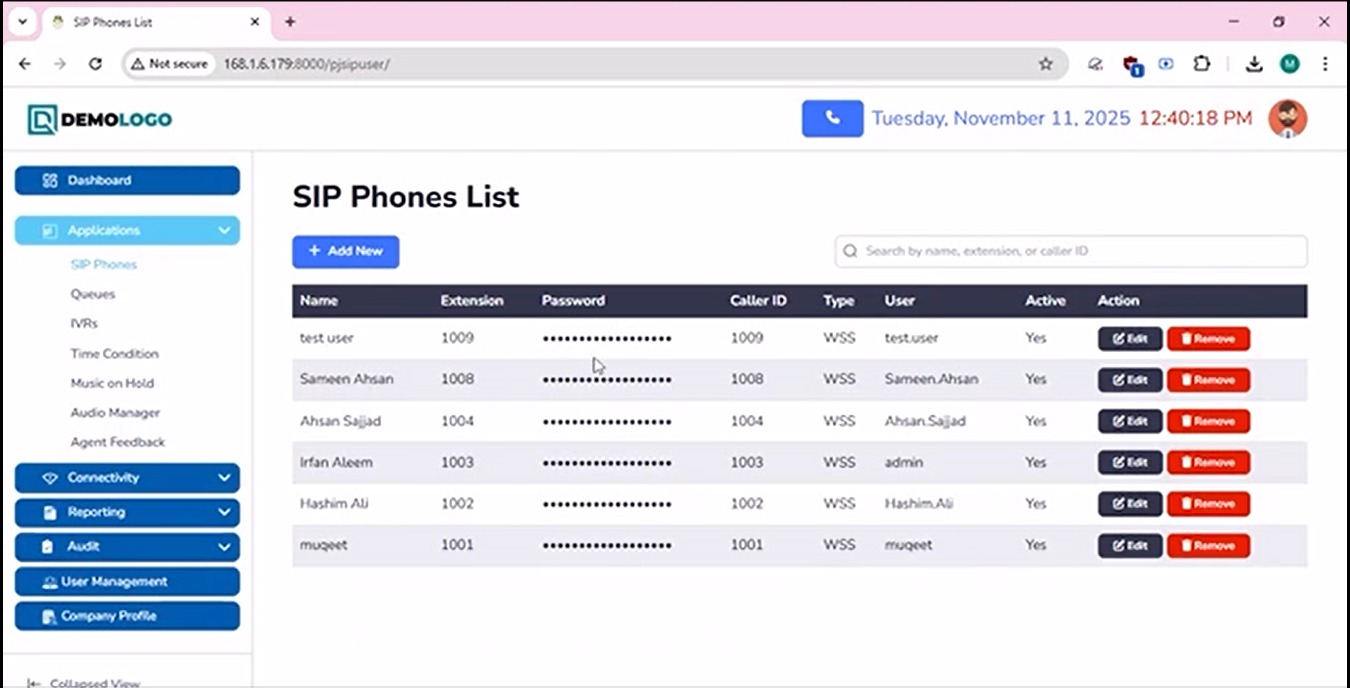The image size is (1350, 688).
Task: Open the Dashboard sidebar button
Action: point(127,181)
